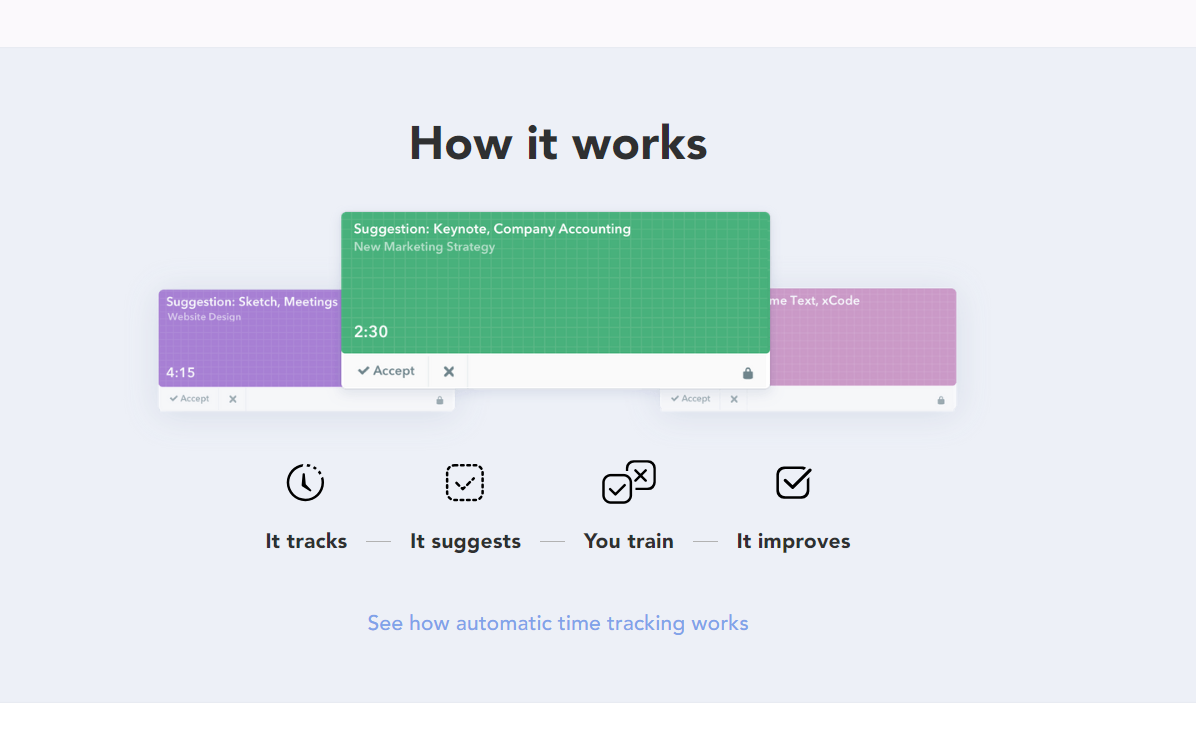Click the clock icon above It tracks
The width and height of the screenshot is (1196, 746).
pos(305,482)
